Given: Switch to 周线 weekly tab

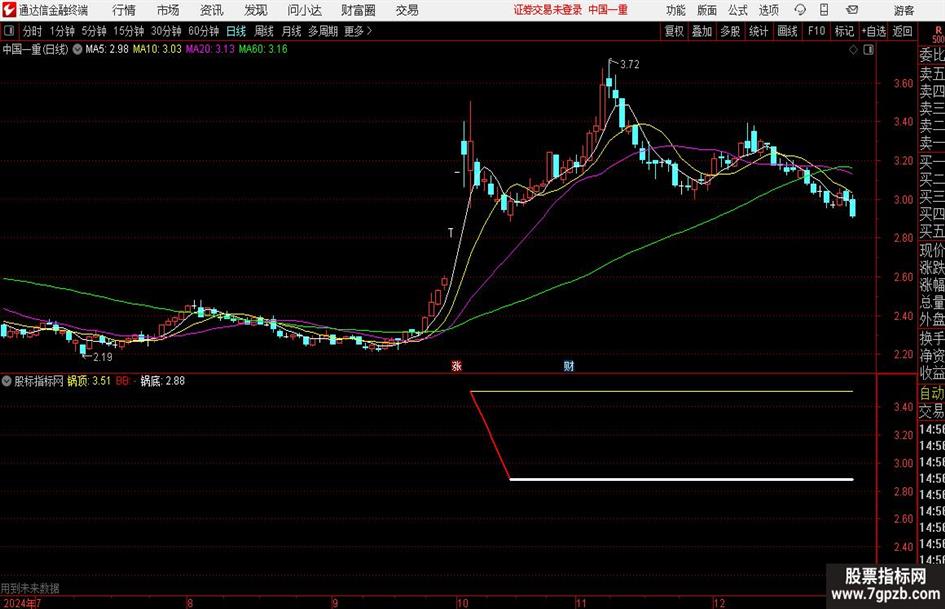Looking at the screenshot, I should point(263,31).
